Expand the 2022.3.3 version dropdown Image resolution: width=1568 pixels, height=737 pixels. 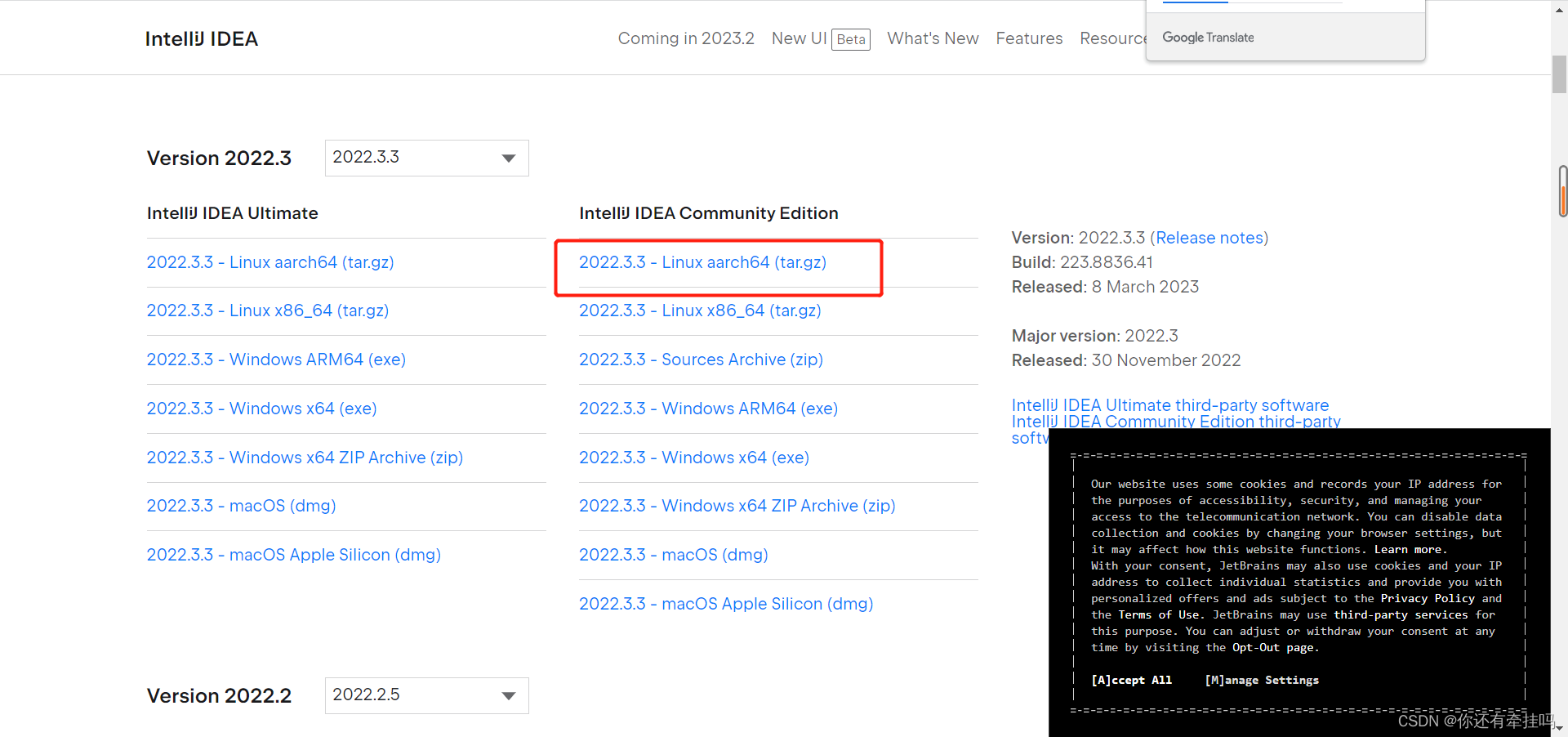click(x=427, y=158)
